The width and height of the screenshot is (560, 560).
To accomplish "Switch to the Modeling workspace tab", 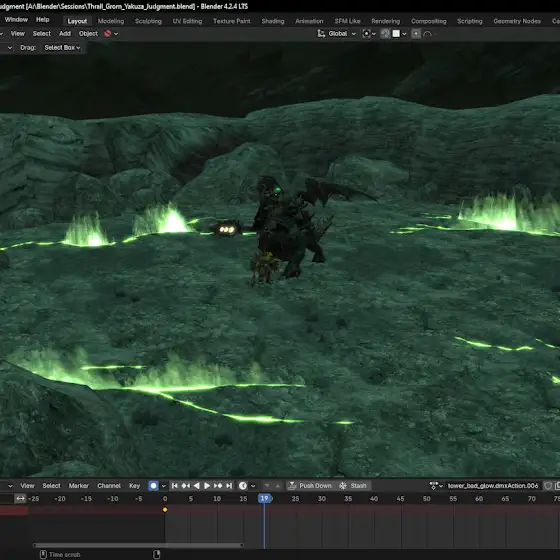I will 111,21.
